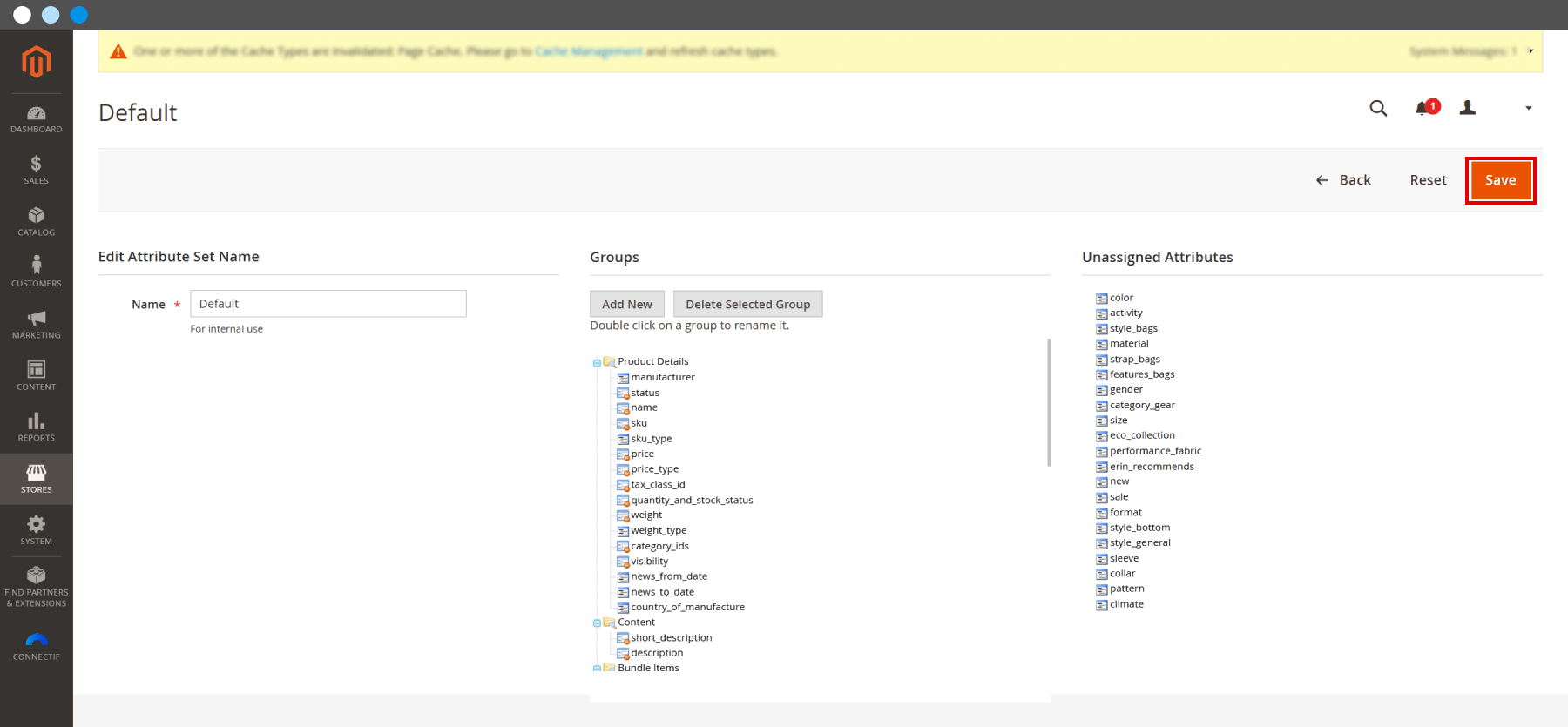Open the Content sidebar menu
The height and width of the screenshot is (727, 1568).
coord(37,376)
